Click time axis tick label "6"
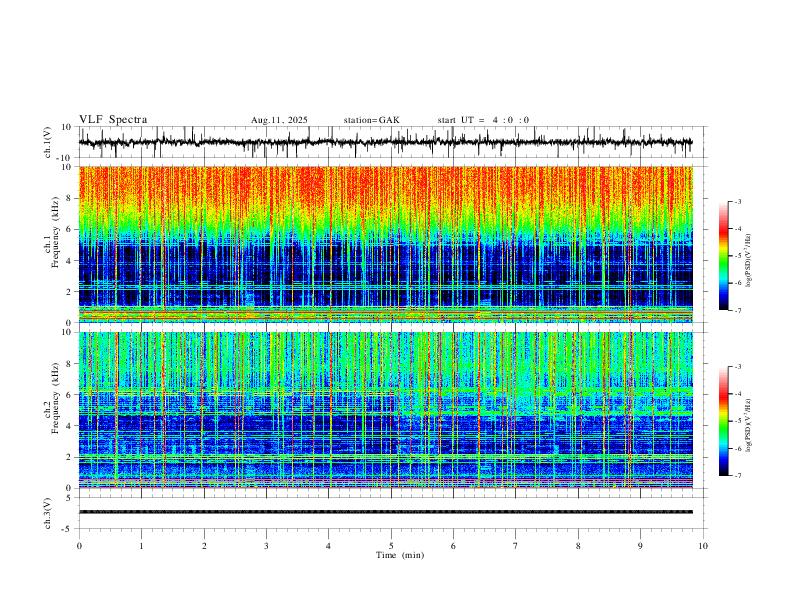This screenshot has height=612, width=792. (454, 546)
